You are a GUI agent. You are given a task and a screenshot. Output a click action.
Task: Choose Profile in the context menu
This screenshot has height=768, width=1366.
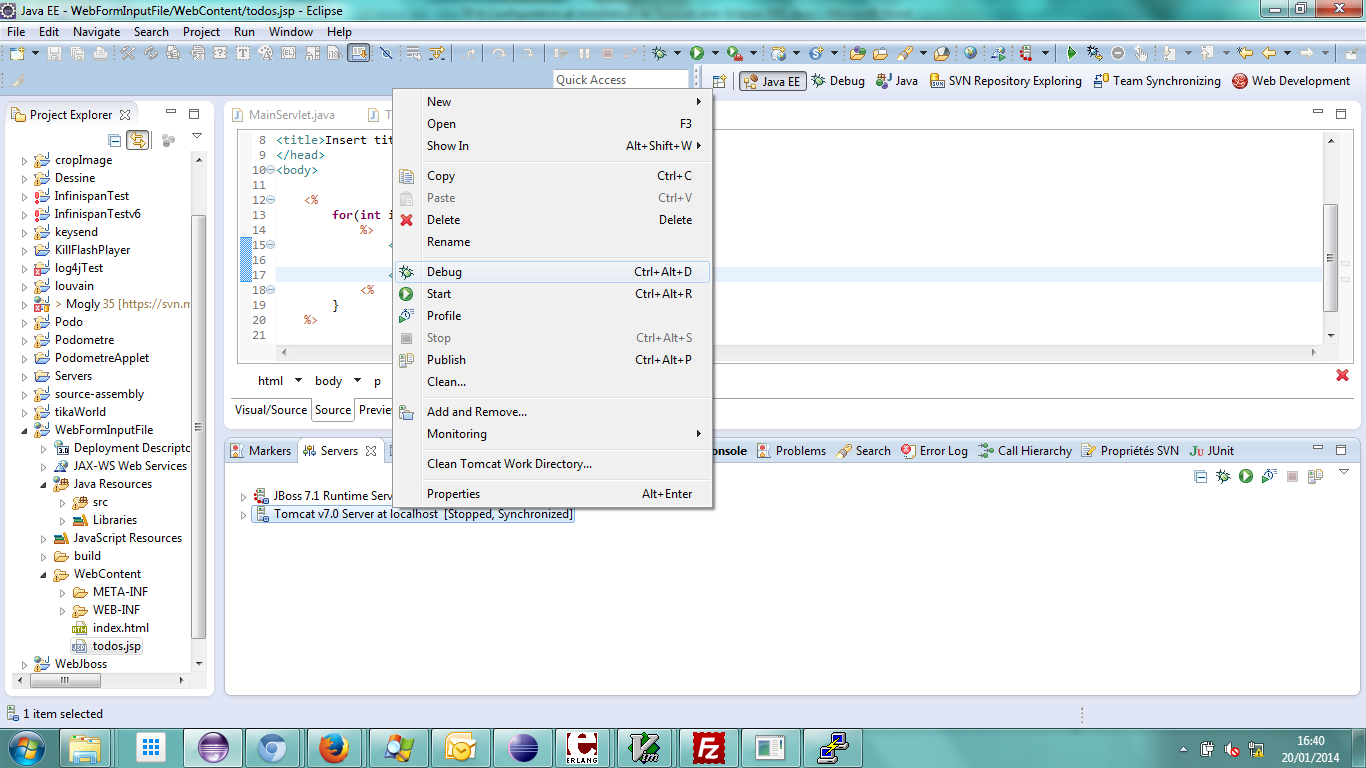[552, 316]
